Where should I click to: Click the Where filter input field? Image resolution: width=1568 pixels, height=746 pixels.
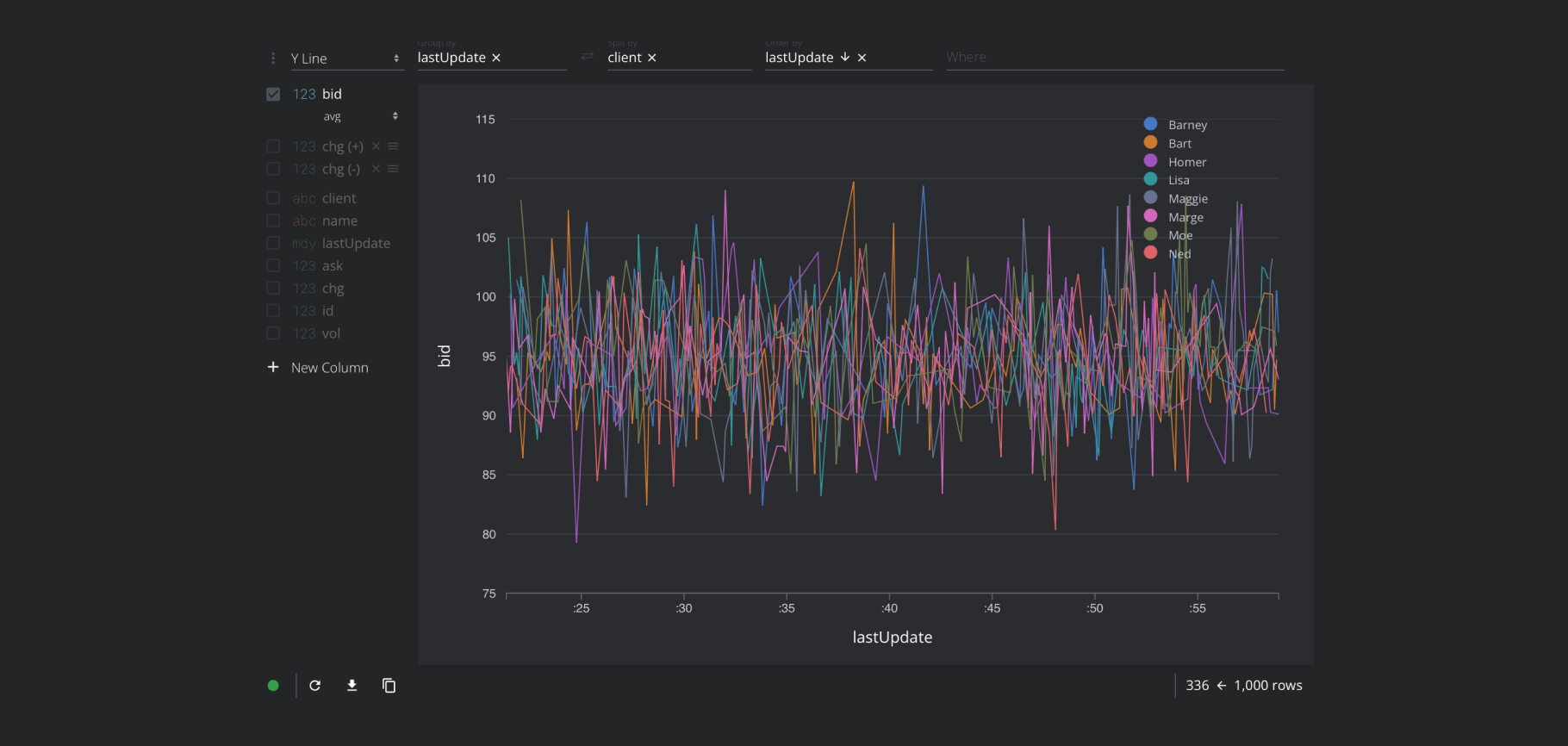(1115, 58)
